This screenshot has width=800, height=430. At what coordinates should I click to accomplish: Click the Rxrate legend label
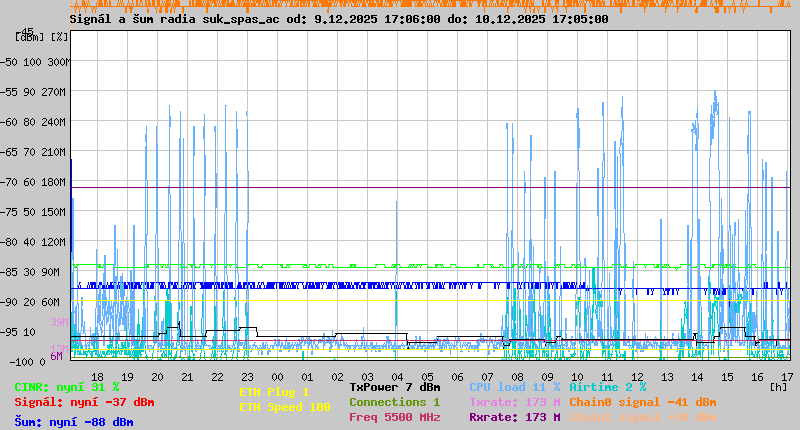[x=514, y=417]
